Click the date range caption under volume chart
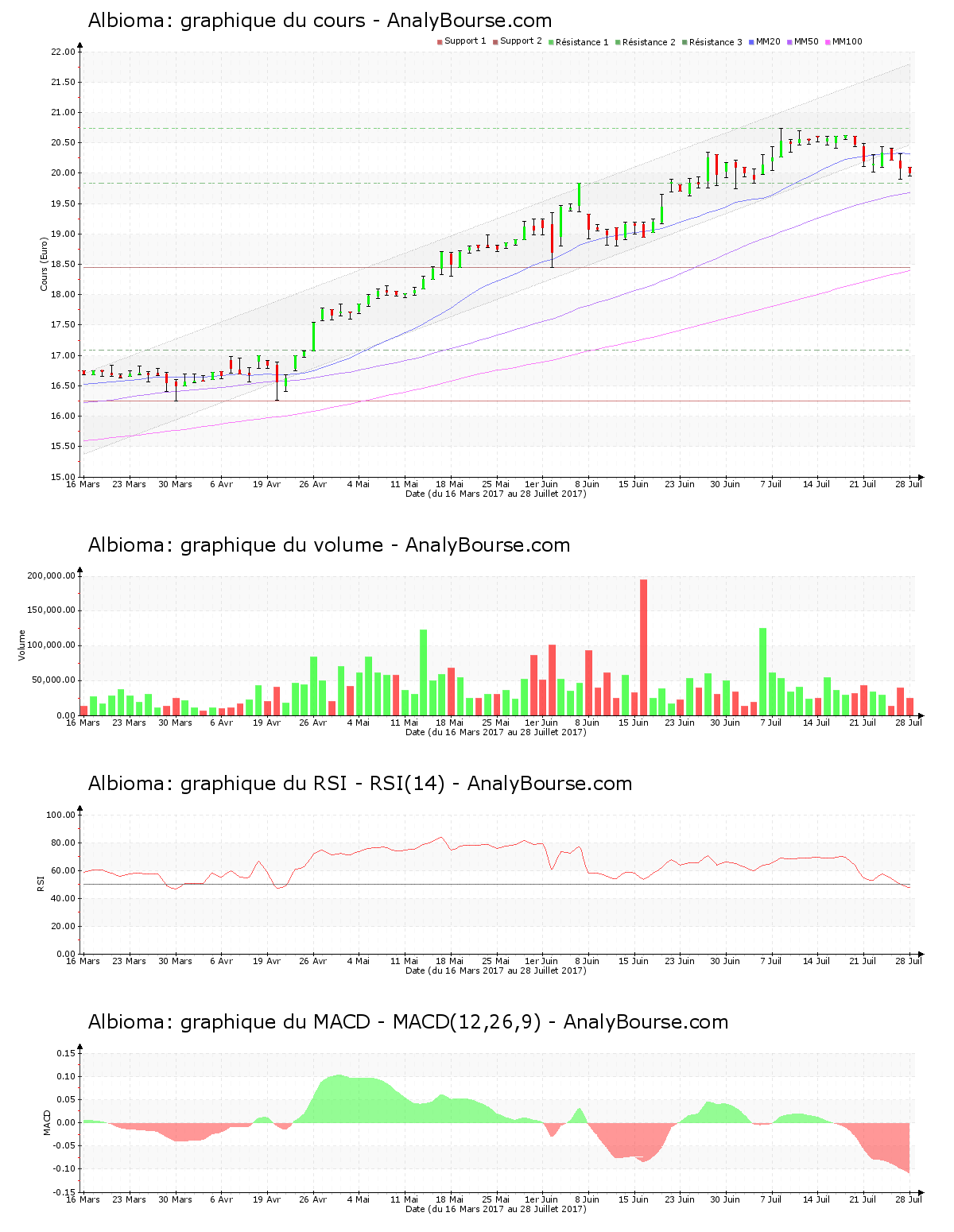 tap(496, 732)
